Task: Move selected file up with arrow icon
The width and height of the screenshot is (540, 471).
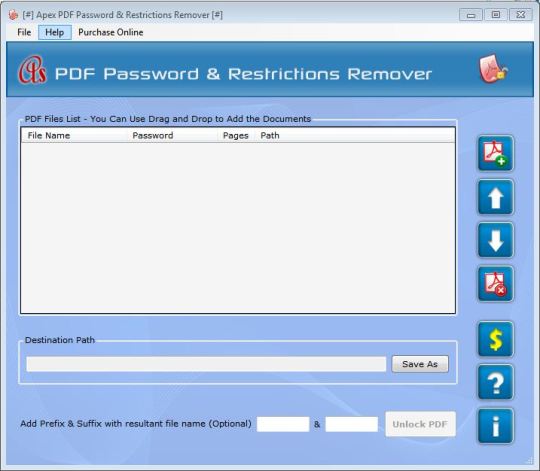Action: [x=495, y=197]
